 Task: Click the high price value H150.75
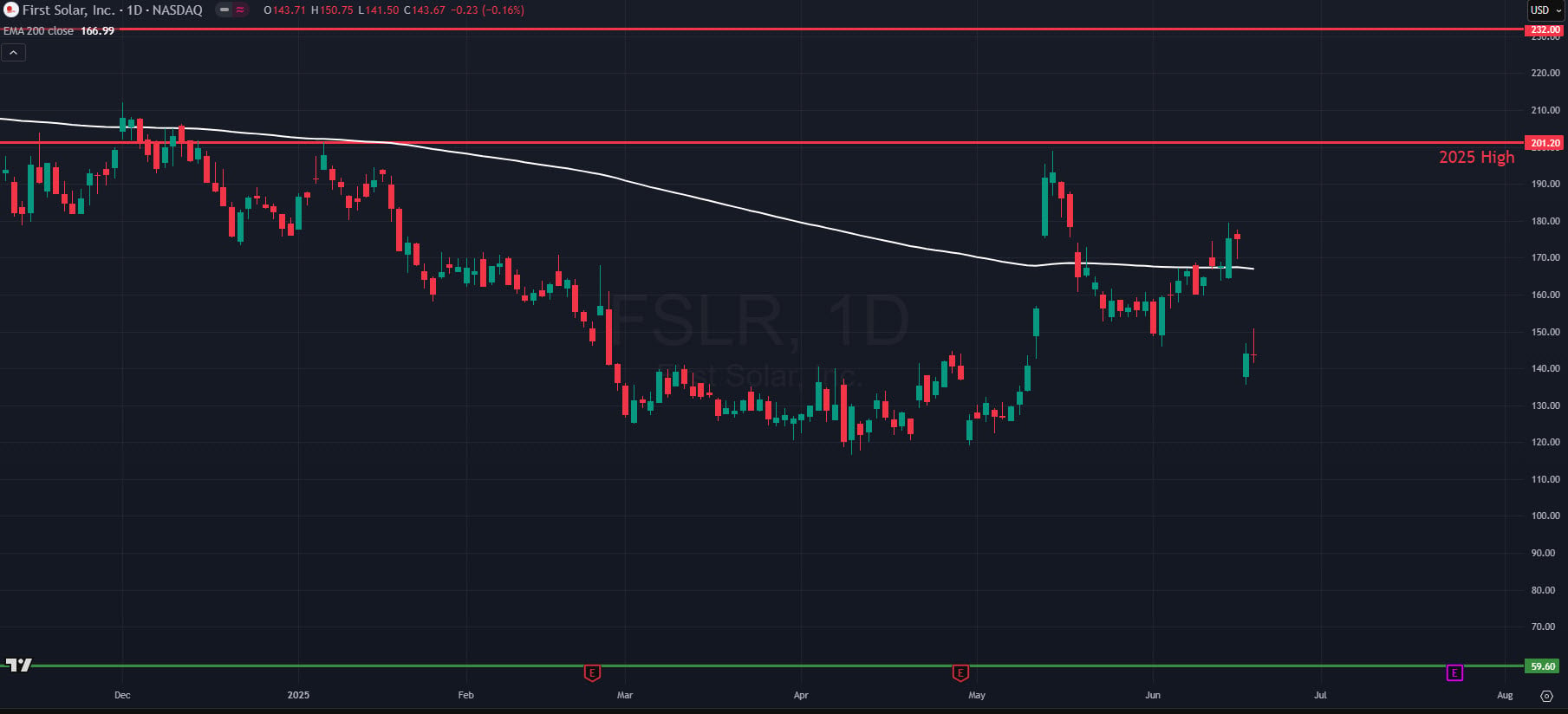pos(333,10)
